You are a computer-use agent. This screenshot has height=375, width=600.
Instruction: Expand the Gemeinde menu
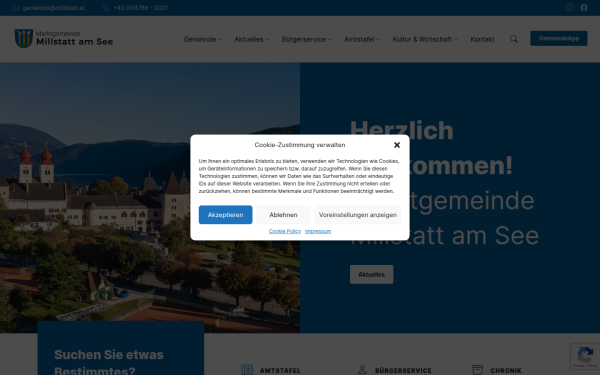tap(202, 39)
